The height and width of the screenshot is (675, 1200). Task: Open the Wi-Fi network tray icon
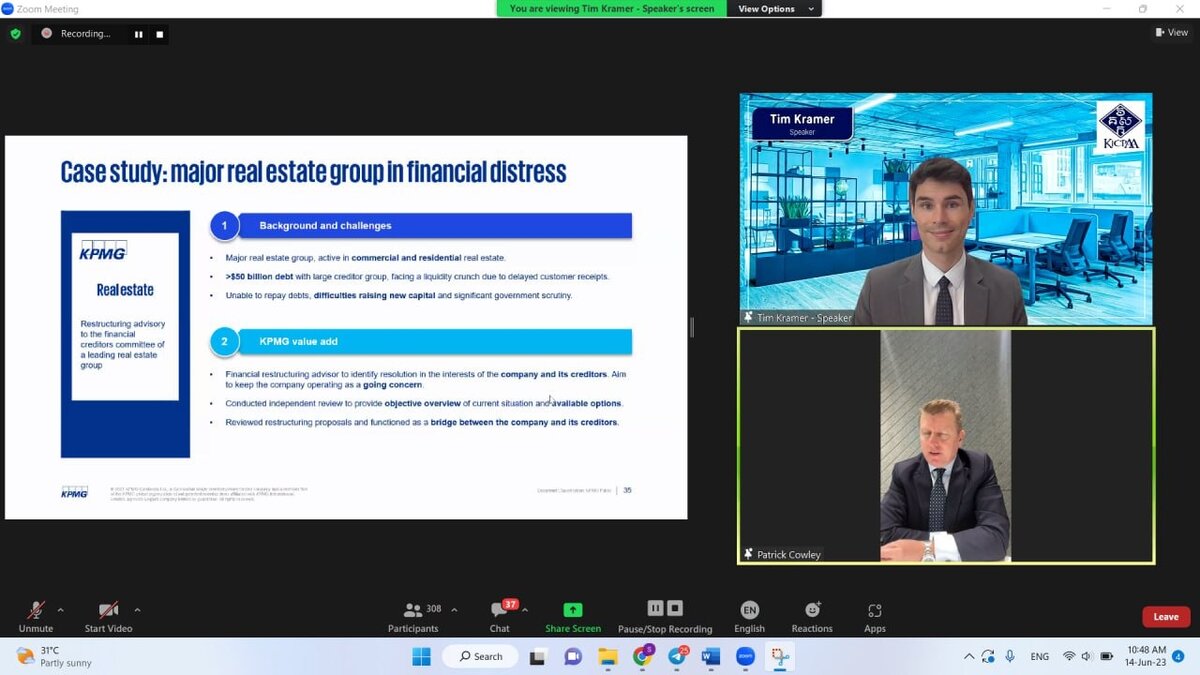[1069, 656]
